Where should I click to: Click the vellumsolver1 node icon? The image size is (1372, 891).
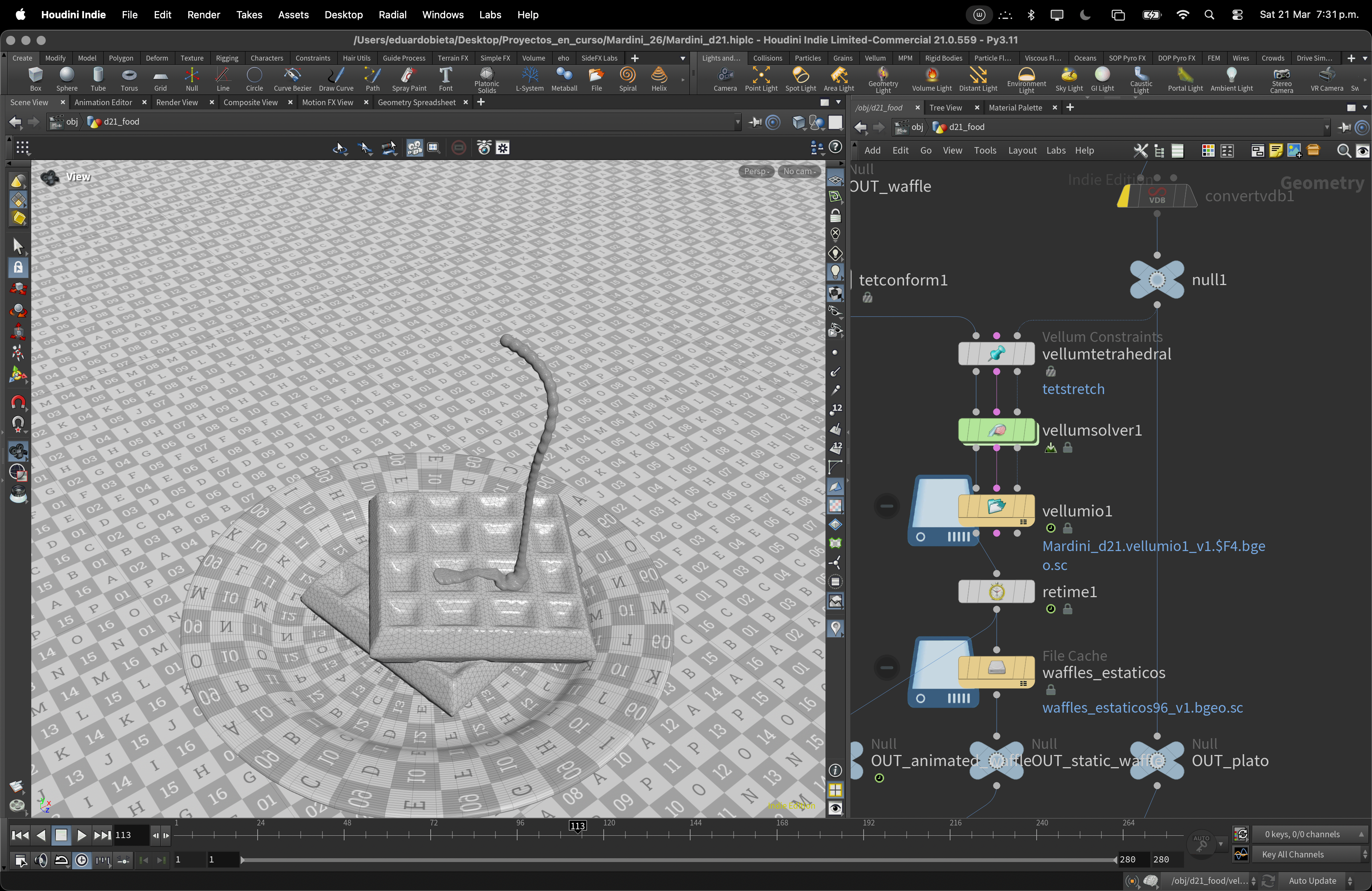click(996, 431)
